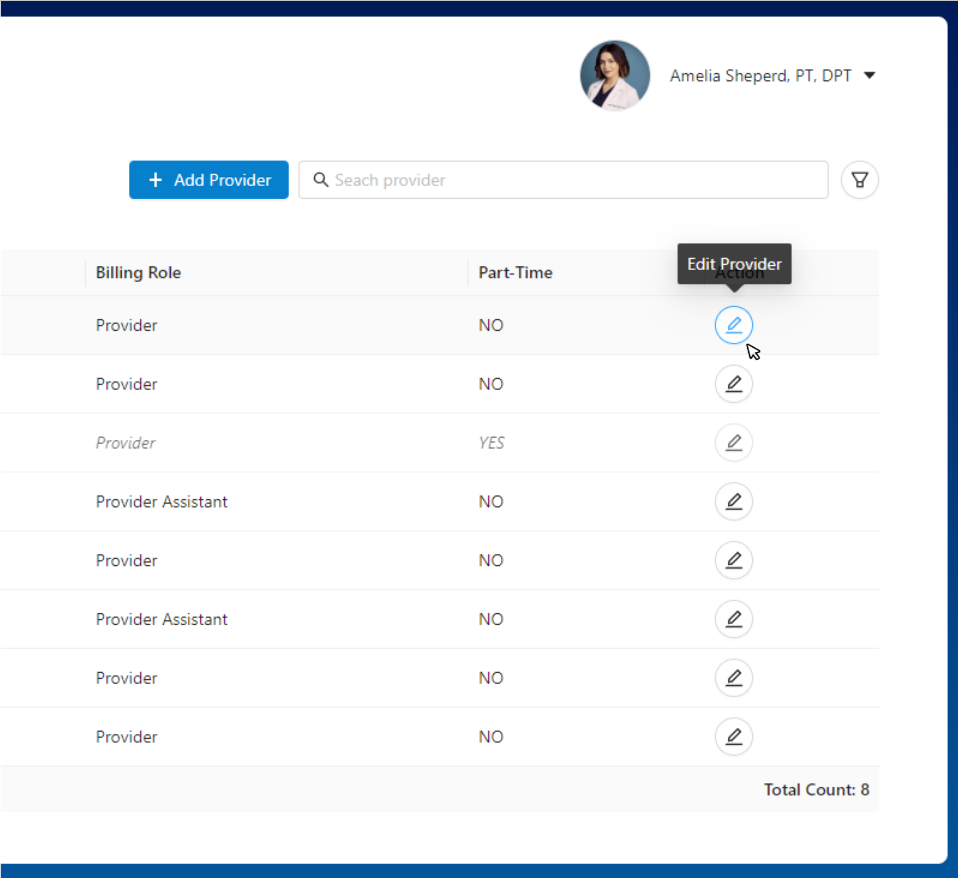
Task: Click the highlighted edit pencil in the first row
Action: (733, 325)
